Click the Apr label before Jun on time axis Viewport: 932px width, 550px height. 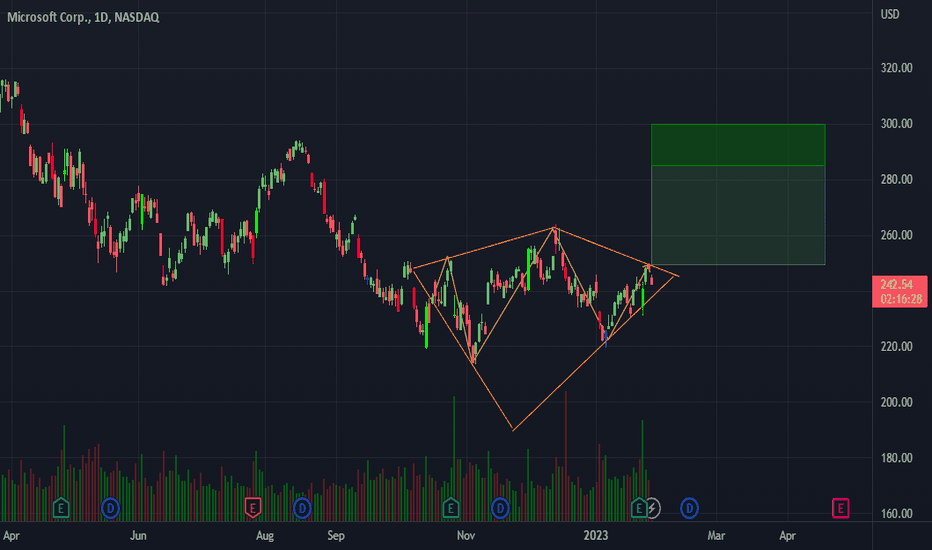[11, 536]
